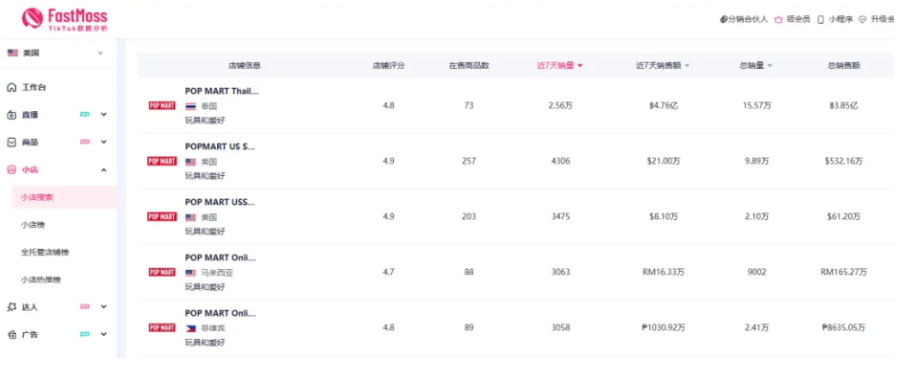899x369 pixels.
Task: Open the POP MART Thail... shop
Action: click(x=222, y=91)
